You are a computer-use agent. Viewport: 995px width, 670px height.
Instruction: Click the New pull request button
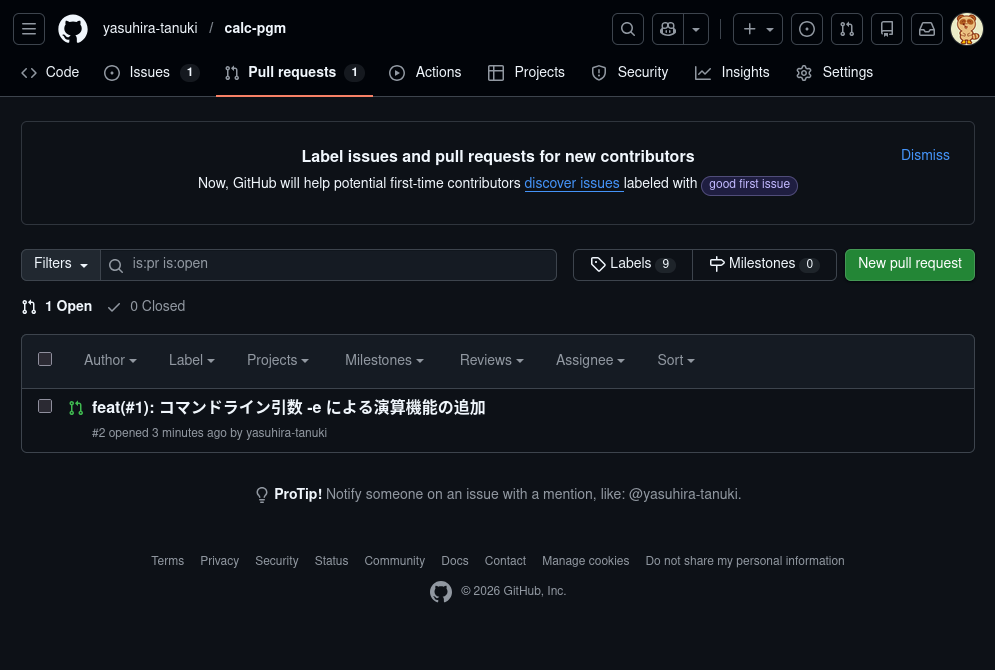(909, 264)
